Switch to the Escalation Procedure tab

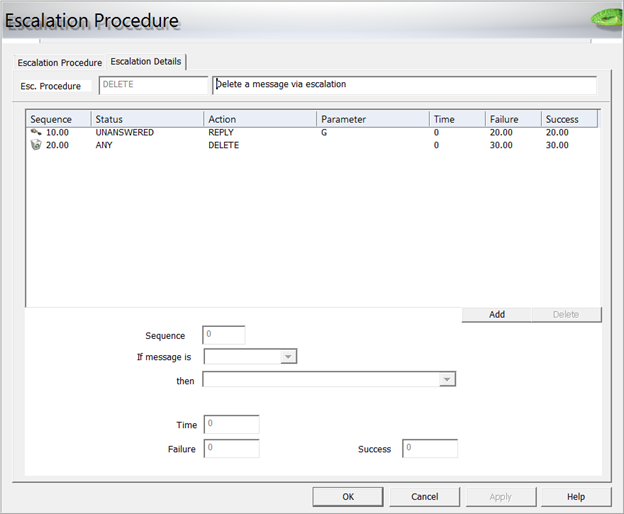pyautogui.click(x=60, y=62)
